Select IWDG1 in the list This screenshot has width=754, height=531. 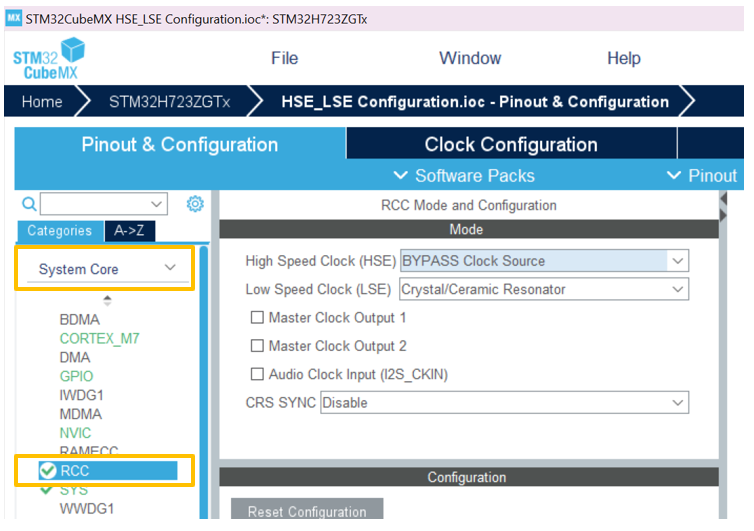pos(81,395)
